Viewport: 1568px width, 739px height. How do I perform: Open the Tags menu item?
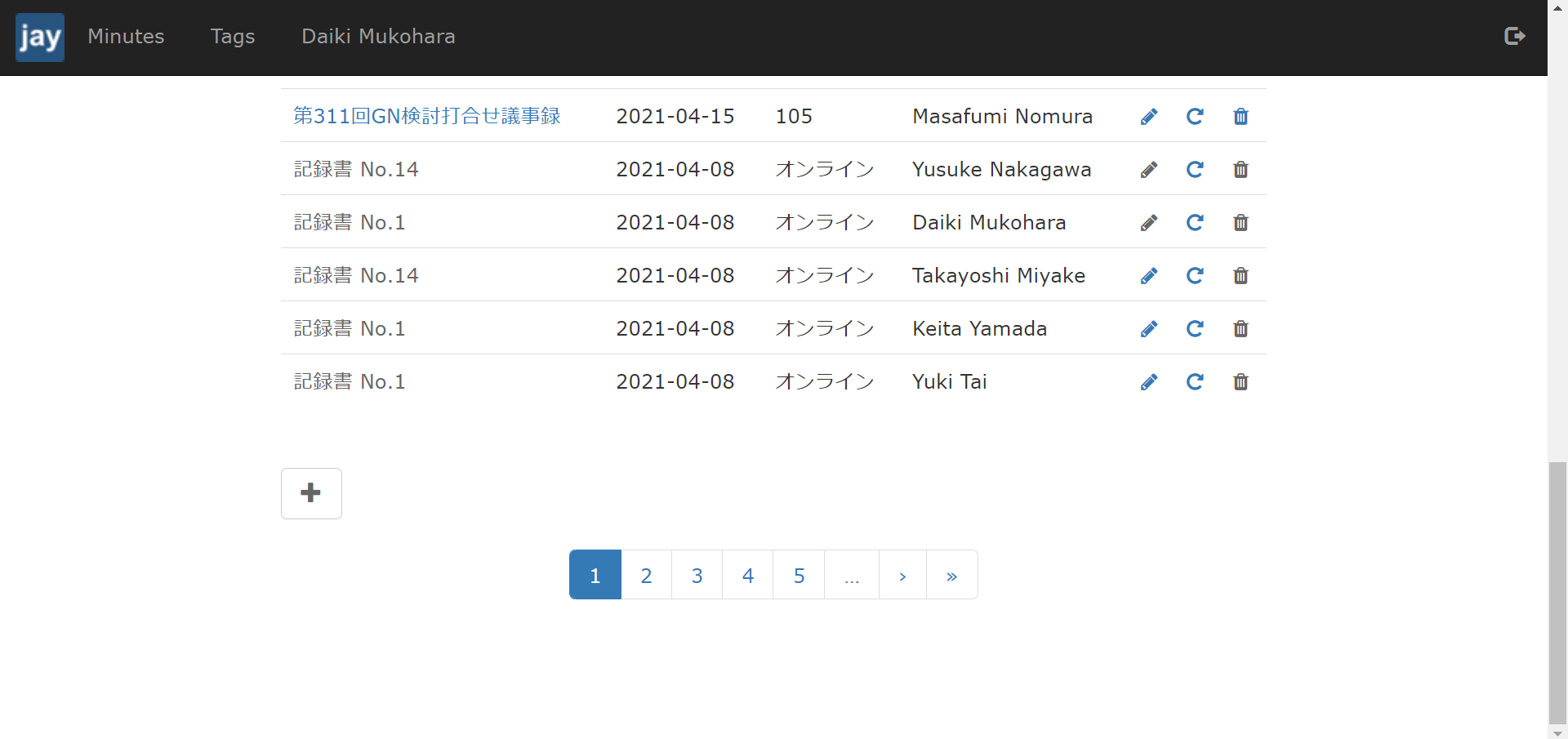pyautogui.click(x=233, y=37)
